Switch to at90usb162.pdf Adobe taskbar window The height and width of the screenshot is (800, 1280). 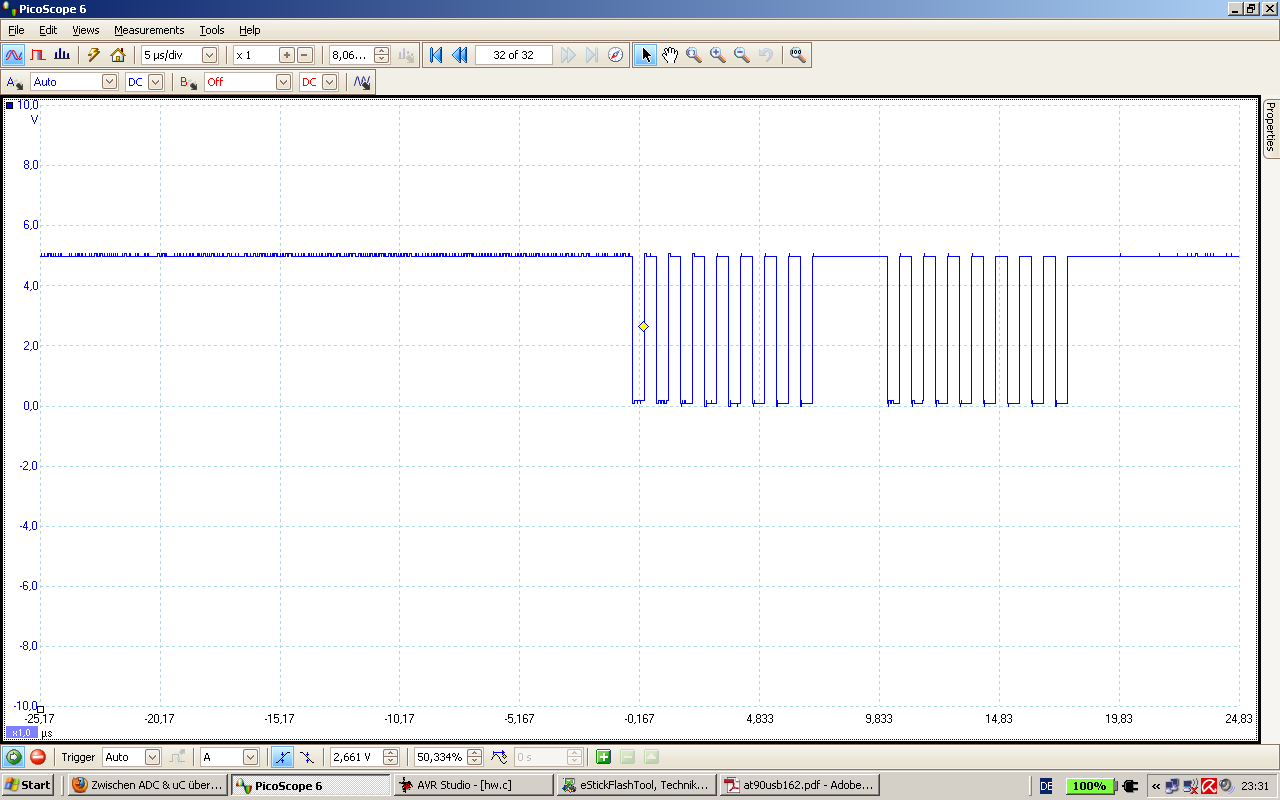(799, 785)
